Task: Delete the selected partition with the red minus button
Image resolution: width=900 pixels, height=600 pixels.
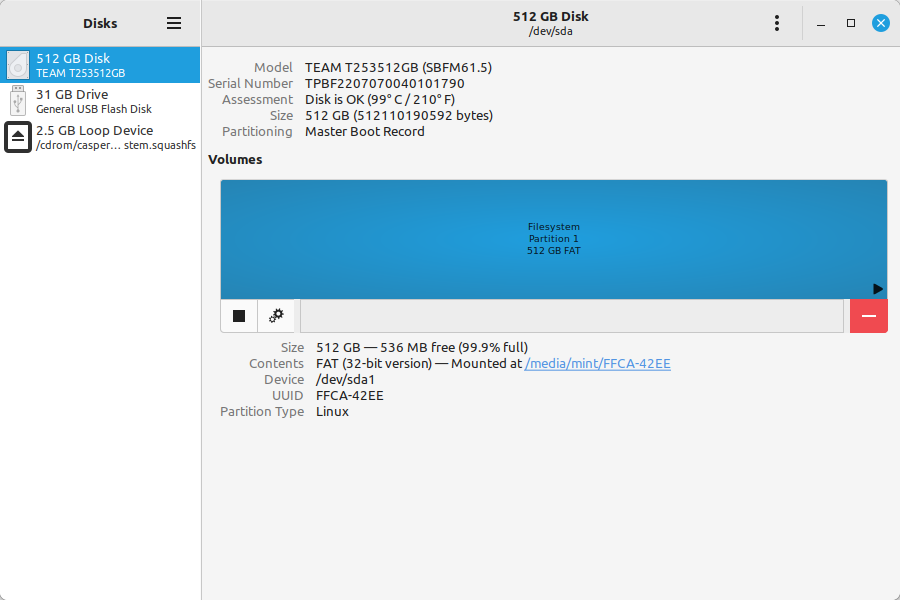Action: click(x=868, y=316)
